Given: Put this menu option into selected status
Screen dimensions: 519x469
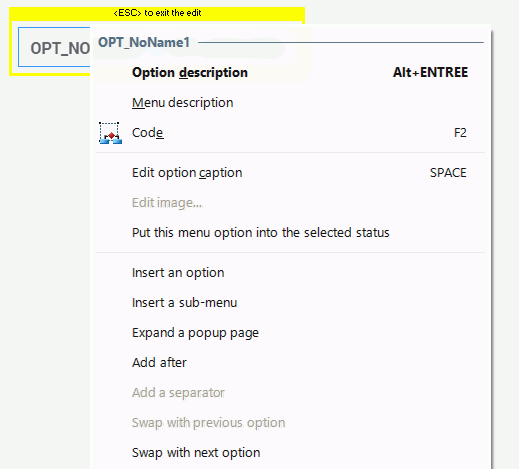Looking at the screenshot, I should coord(290,233).
